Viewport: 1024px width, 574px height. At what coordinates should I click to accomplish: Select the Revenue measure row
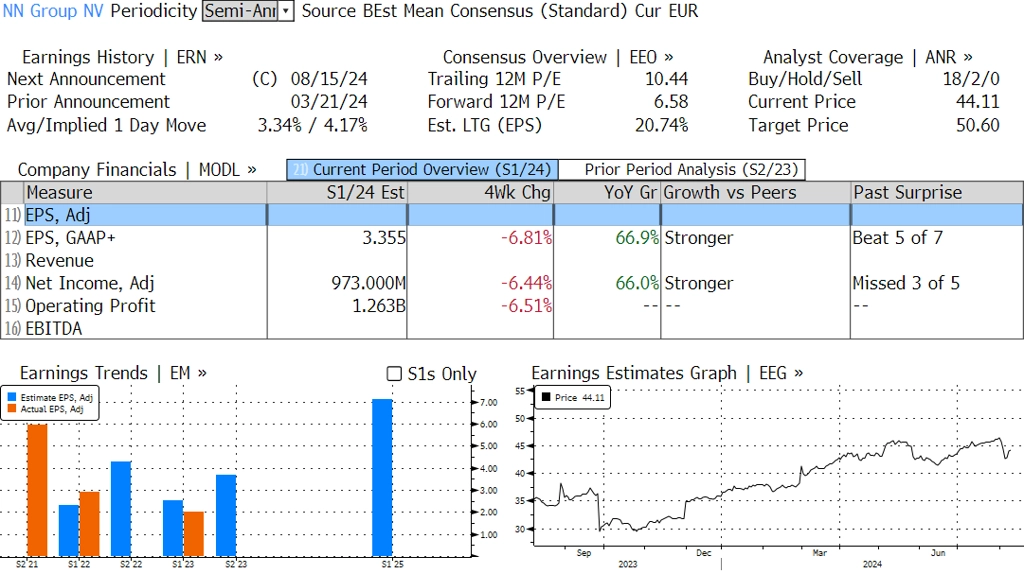512,261
